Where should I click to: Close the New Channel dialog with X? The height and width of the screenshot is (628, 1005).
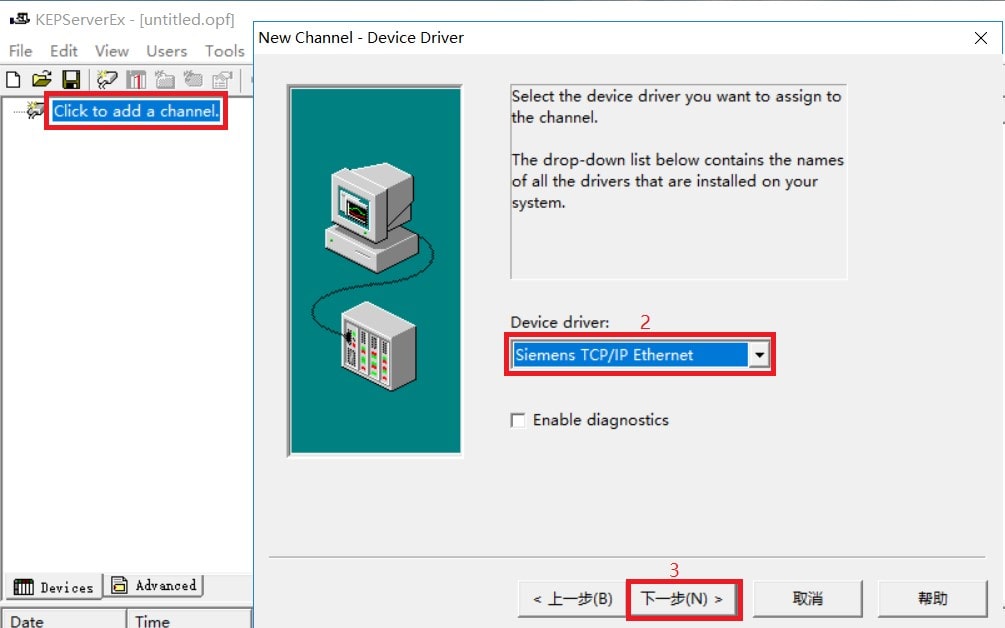tap(981, 38)
